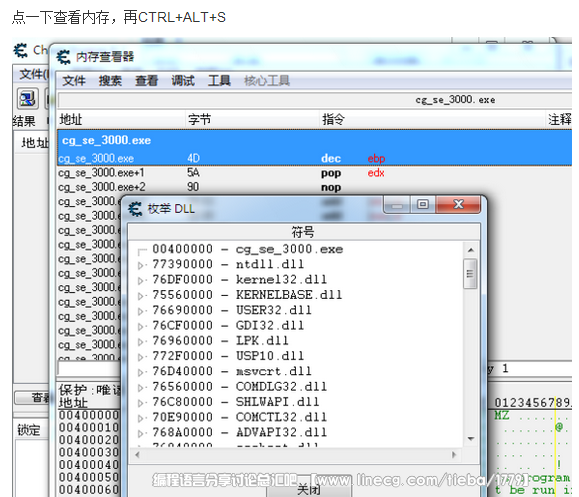This screenshot has width=579, height=497.
Task: Maximize the Enumerate DLL dialog
Action: pos(423,204)
